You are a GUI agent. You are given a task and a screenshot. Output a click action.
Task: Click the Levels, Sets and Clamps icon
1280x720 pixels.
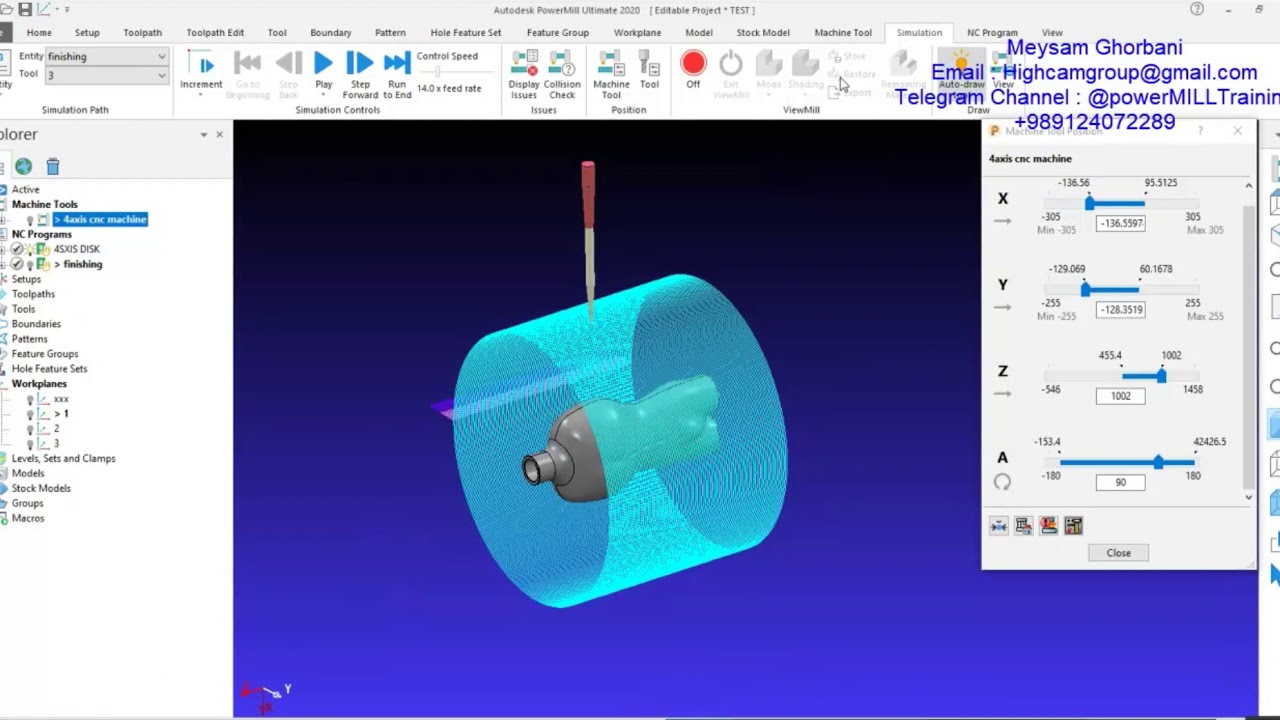4,458
